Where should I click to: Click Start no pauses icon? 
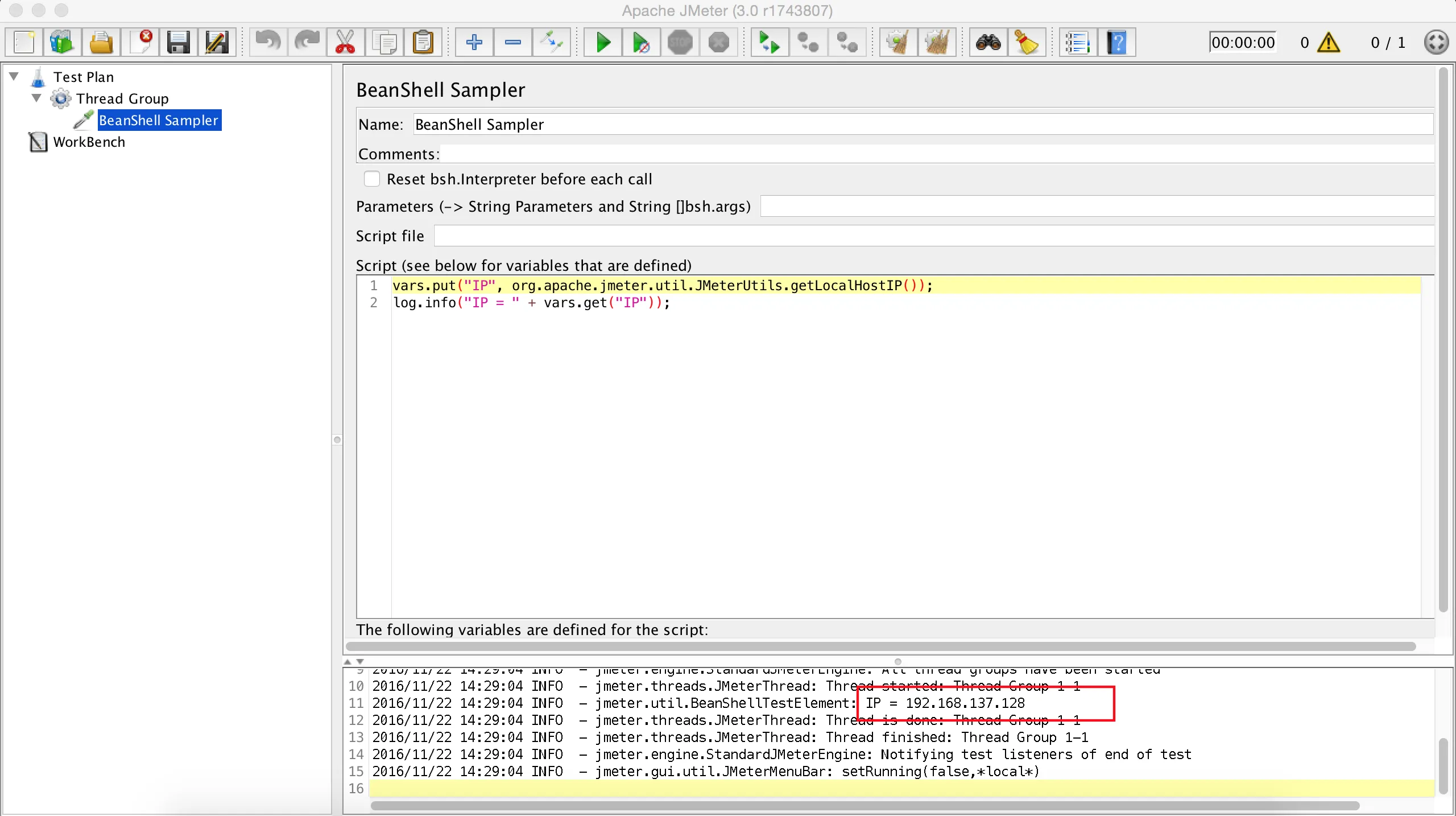tap(642, 43)
